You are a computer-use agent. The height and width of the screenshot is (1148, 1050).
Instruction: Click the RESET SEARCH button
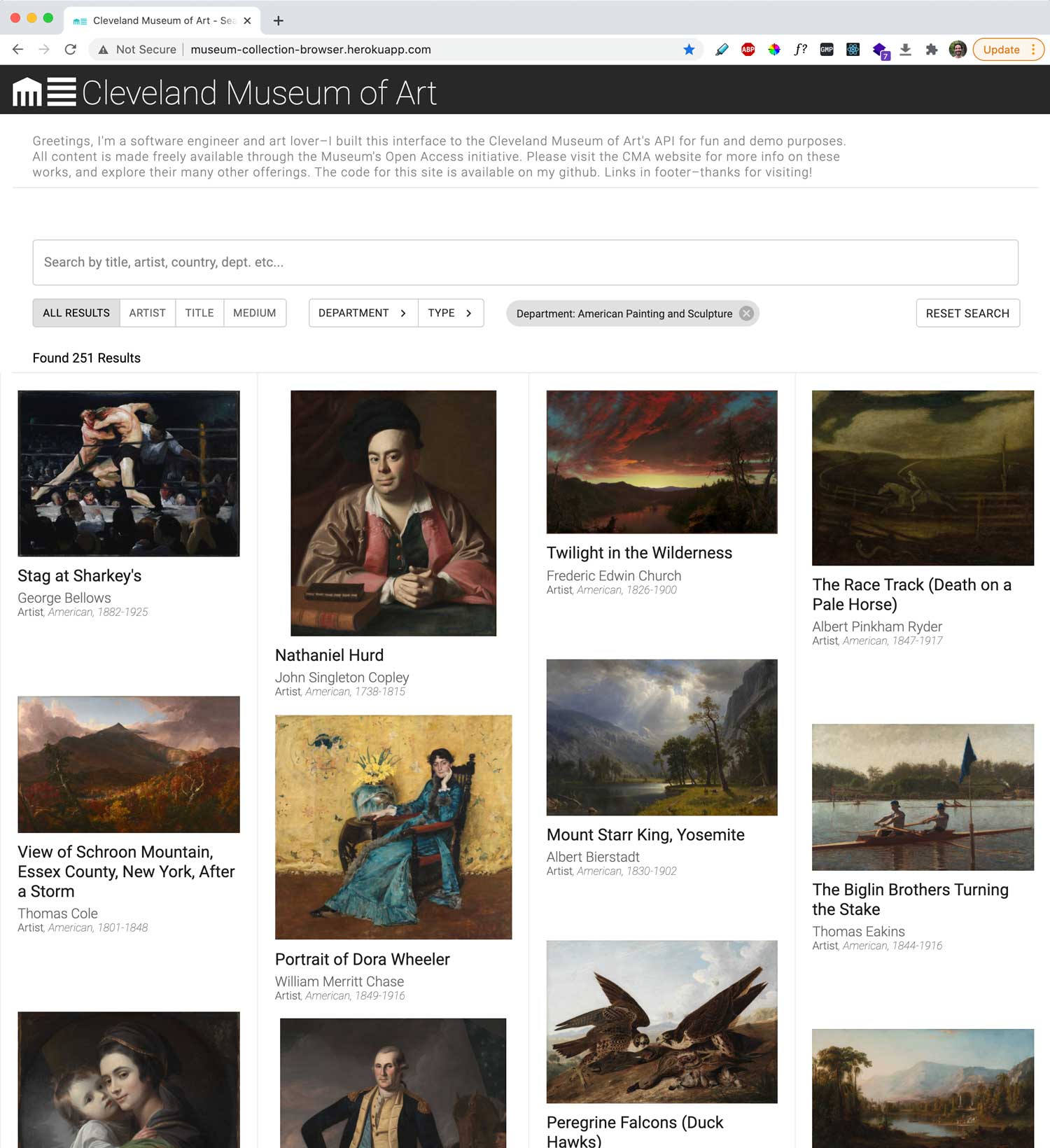(967, 313)
